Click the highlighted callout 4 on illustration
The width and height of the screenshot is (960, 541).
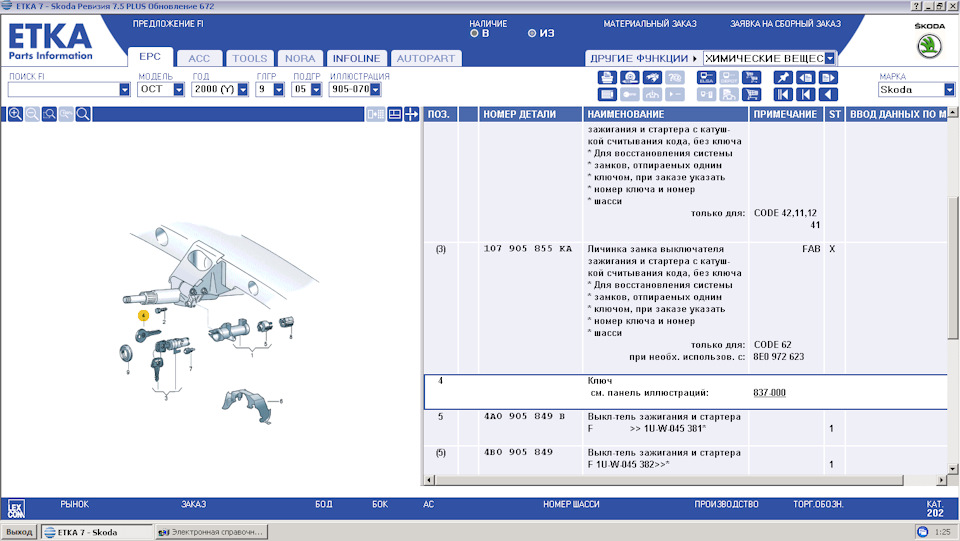pyautogui.click(x=143, y=316)
